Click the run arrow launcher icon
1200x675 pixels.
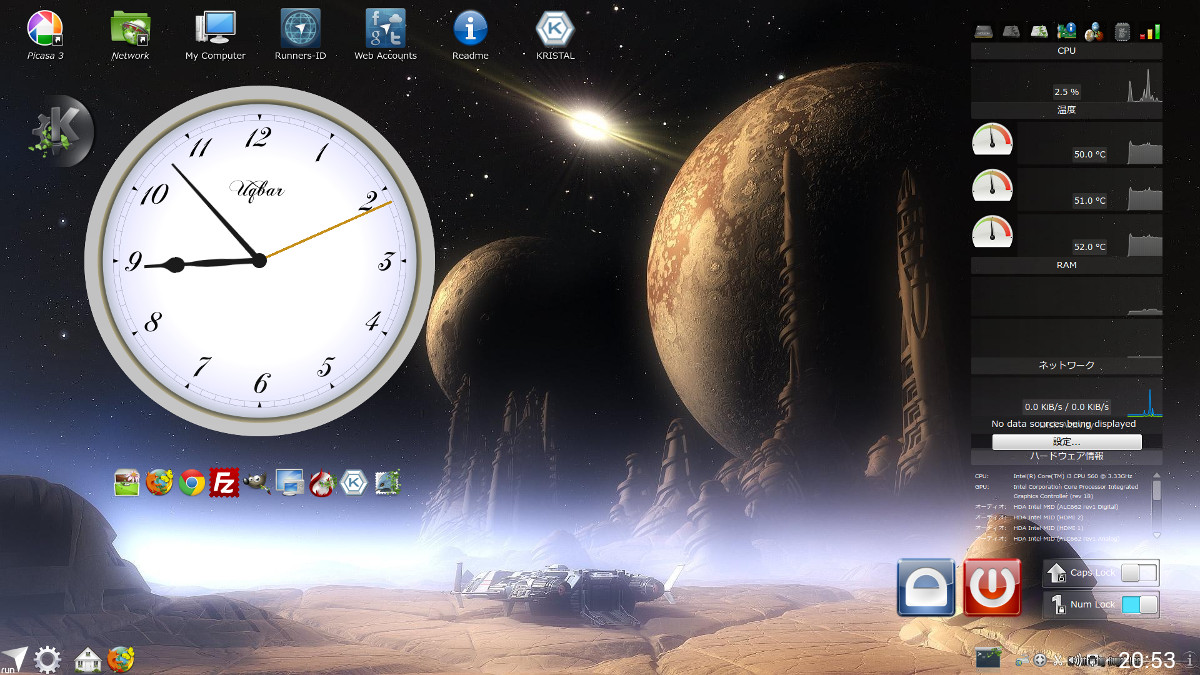(x=14, y=658)
